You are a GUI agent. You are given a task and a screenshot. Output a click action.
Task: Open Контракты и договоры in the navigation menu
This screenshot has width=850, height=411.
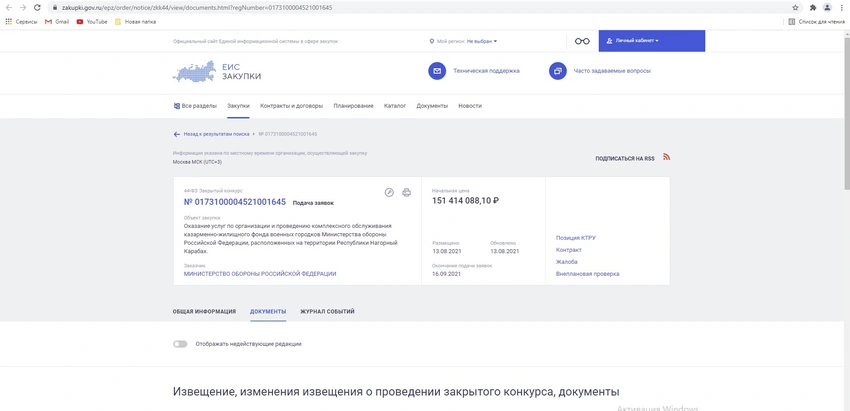click(x=291, y=105)
